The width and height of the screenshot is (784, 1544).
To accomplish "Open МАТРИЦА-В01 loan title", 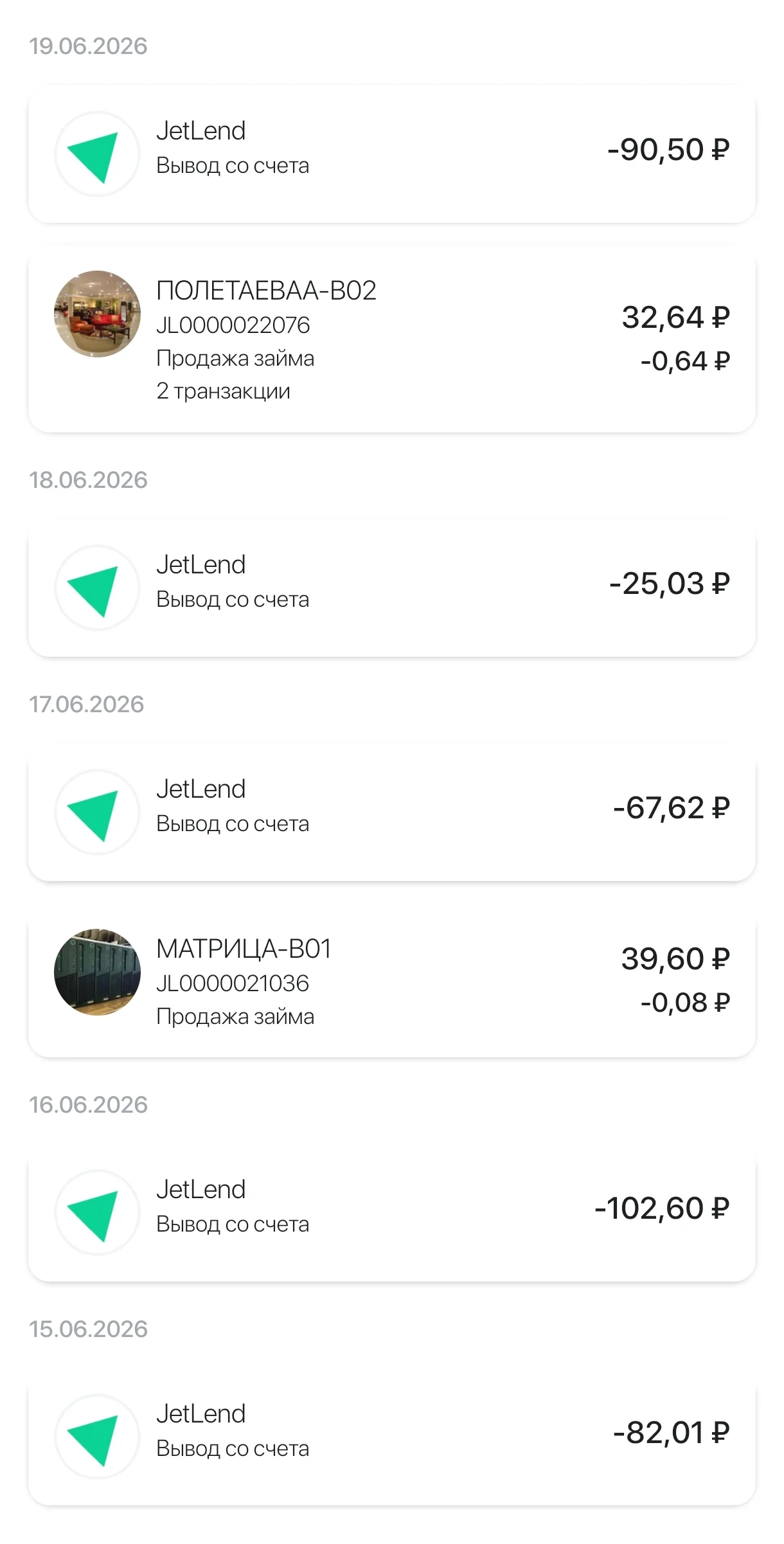I will (x=244, y=949).
